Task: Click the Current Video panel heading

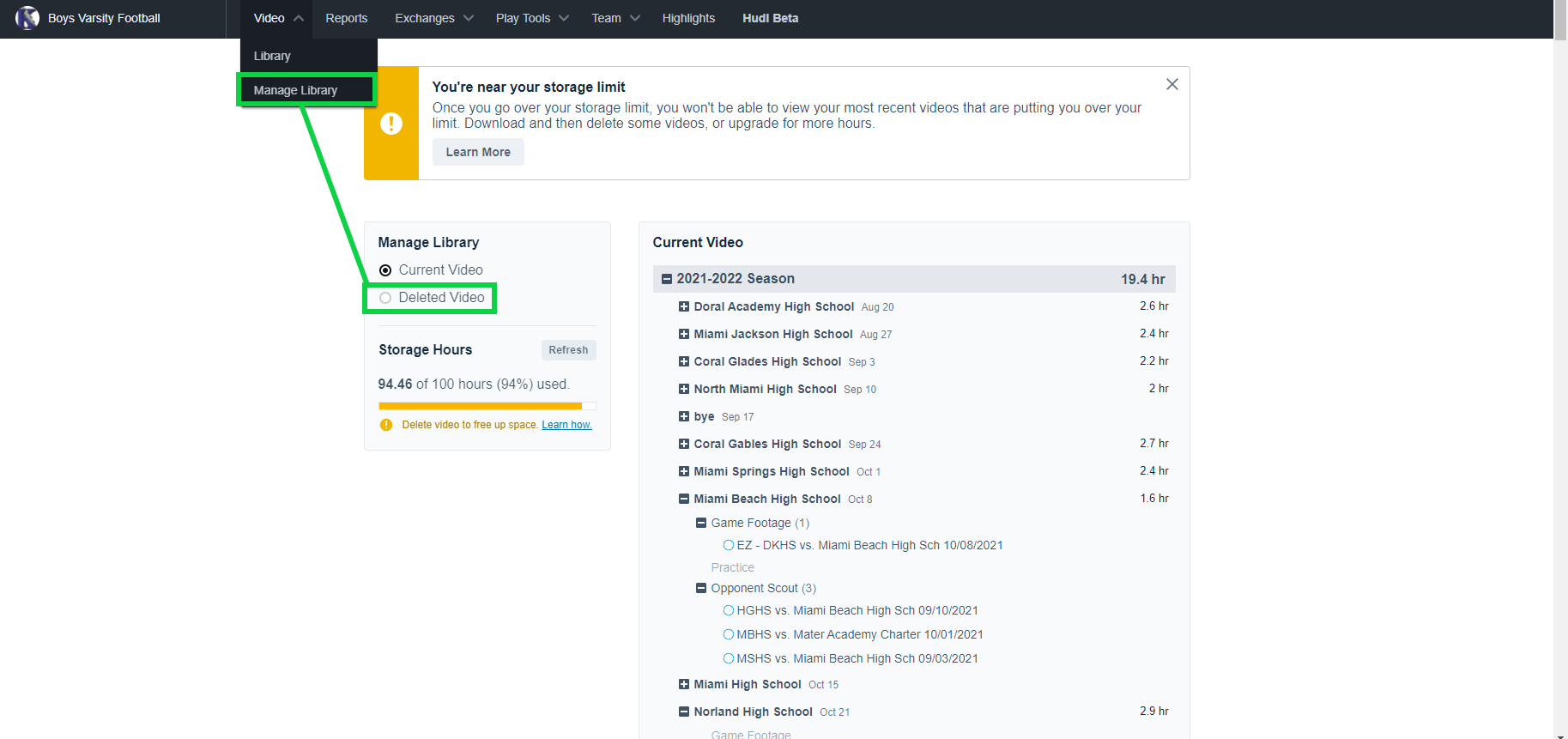Action: tap(698, 243)
